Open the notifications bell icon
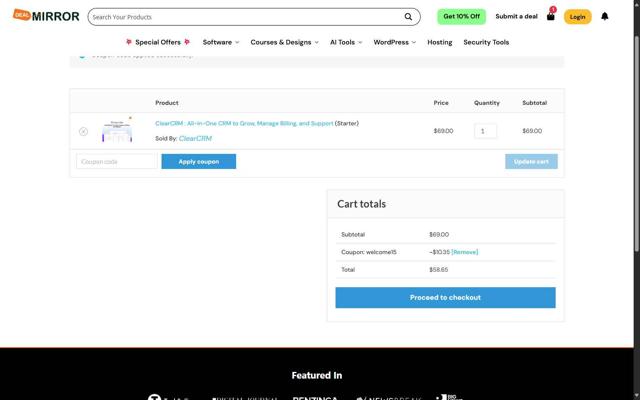Image resolution: width=640 pixels, height=400 pixels. tap(604, 16)
